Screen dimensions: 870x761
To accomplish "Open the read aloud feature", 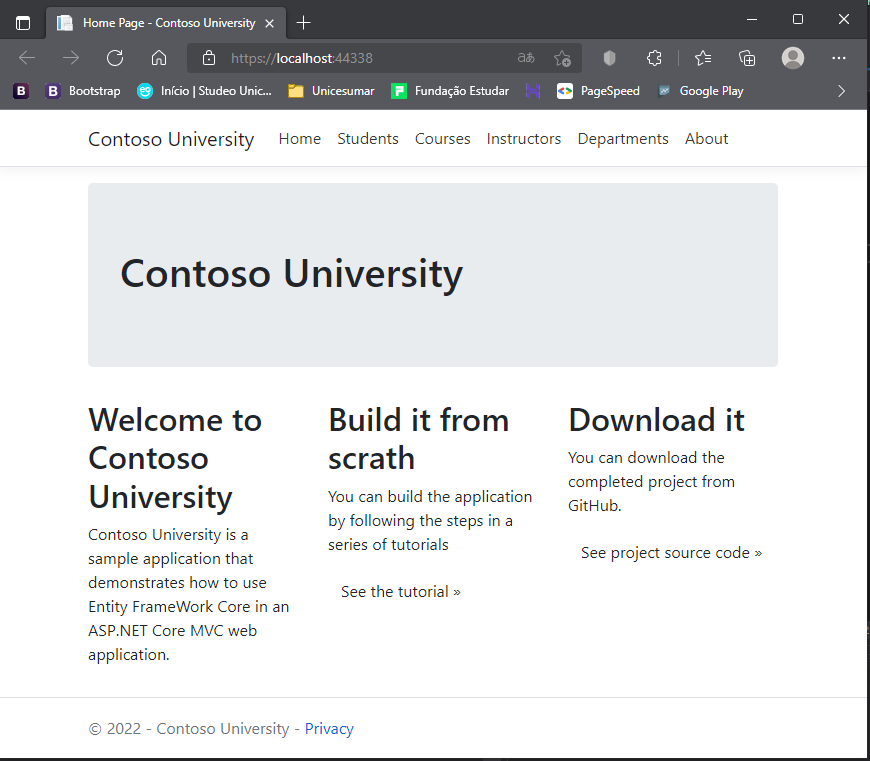I will coord(525,58).
